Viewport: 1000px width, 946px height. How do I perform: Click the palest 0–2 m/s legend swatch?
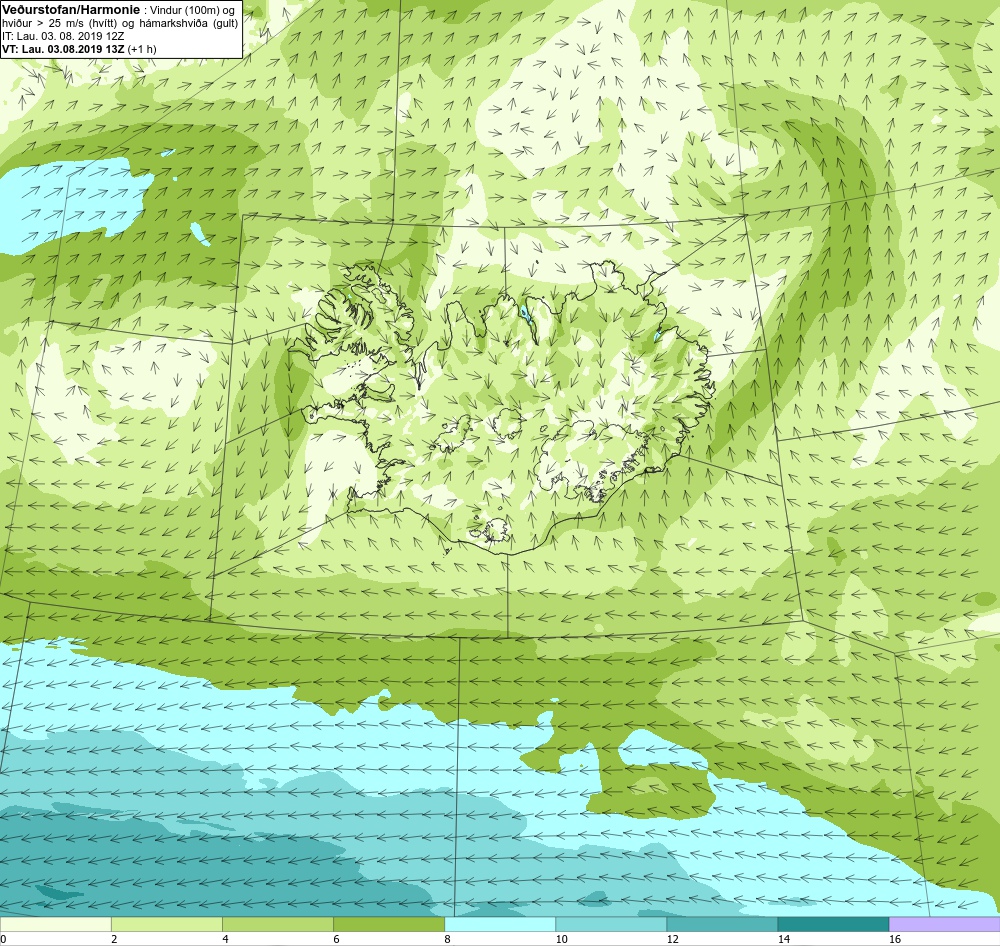pos(55,924)
